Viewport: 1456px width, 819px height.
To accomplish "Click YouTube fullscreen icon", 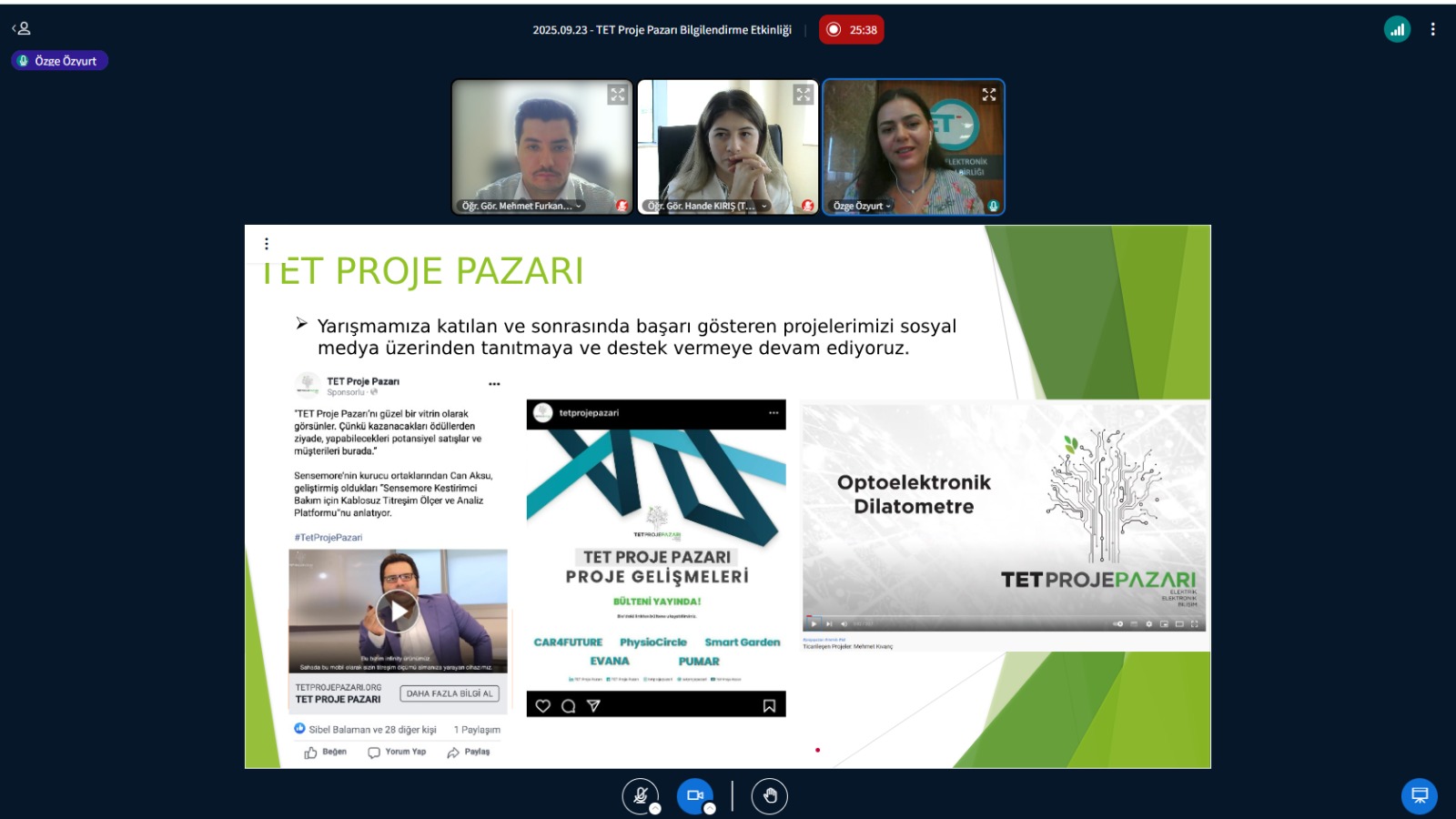I will tap(1194, 624).
